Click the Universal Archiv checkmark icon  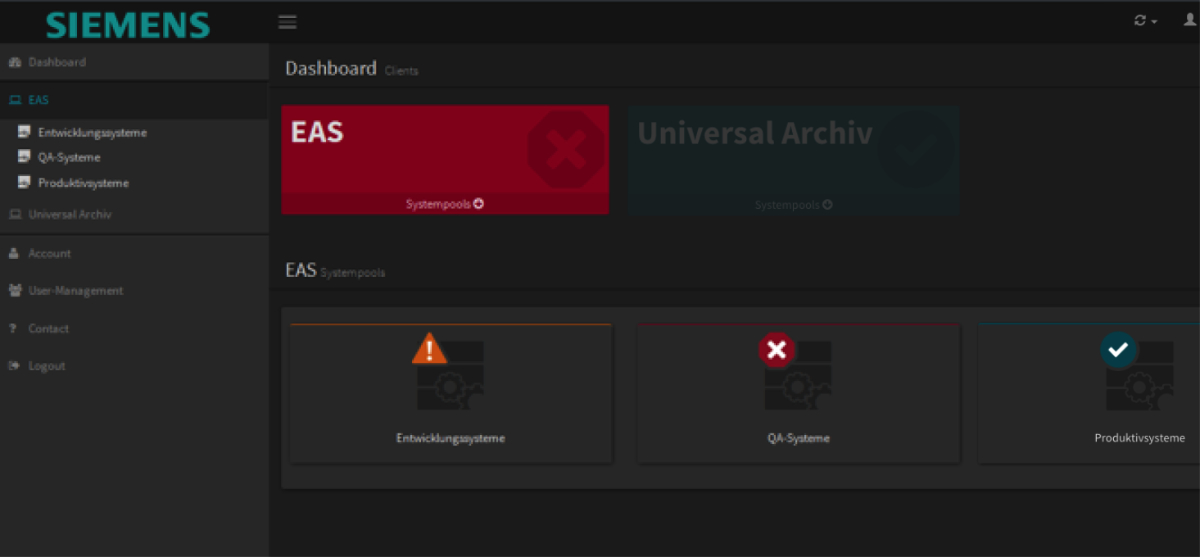pos(916,148)
